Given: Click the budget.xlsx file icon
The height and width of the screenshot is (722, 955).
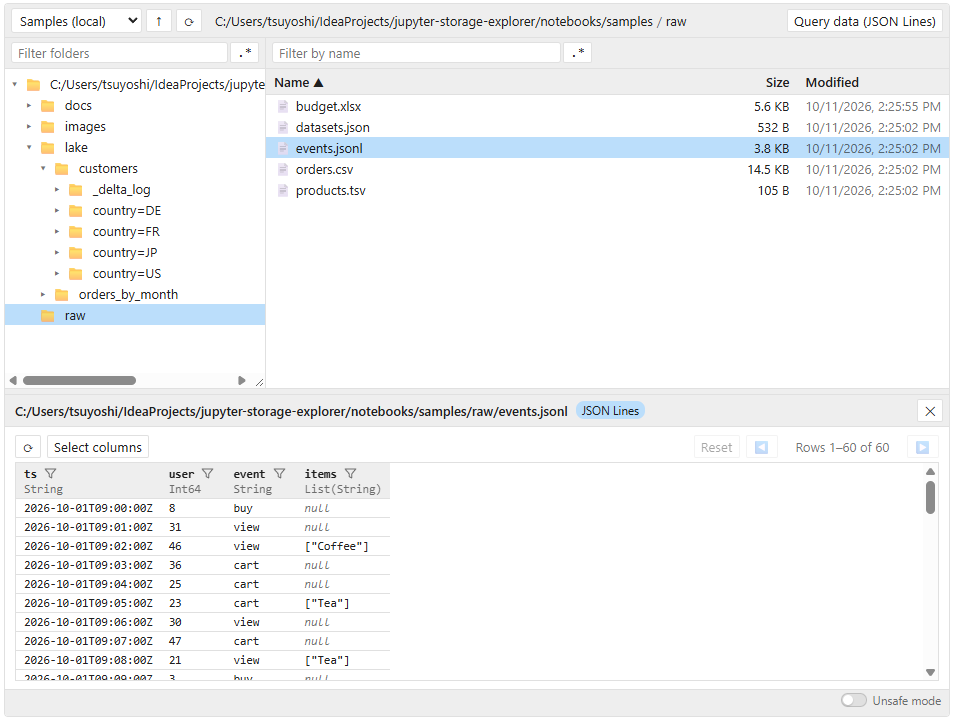Looking at the screenshot, I should point(283,107).
